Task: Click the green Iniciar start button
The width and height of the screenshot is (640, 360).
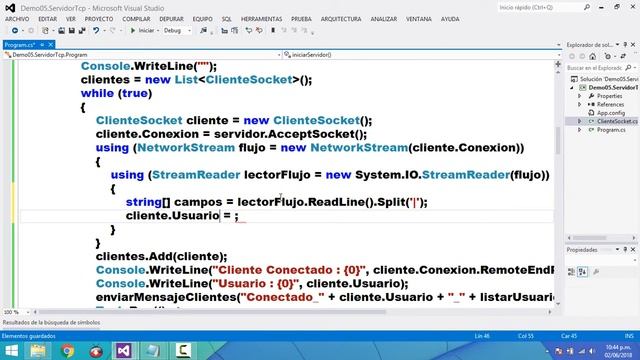Action: click(142, 31)
